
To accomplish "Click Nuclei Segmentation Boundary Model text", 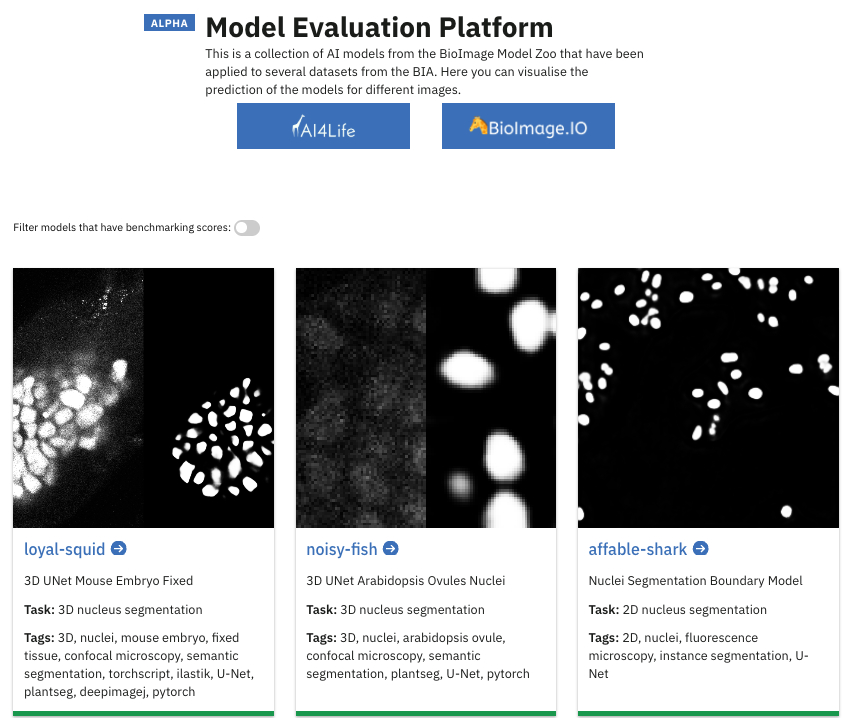I will (696, 581).
